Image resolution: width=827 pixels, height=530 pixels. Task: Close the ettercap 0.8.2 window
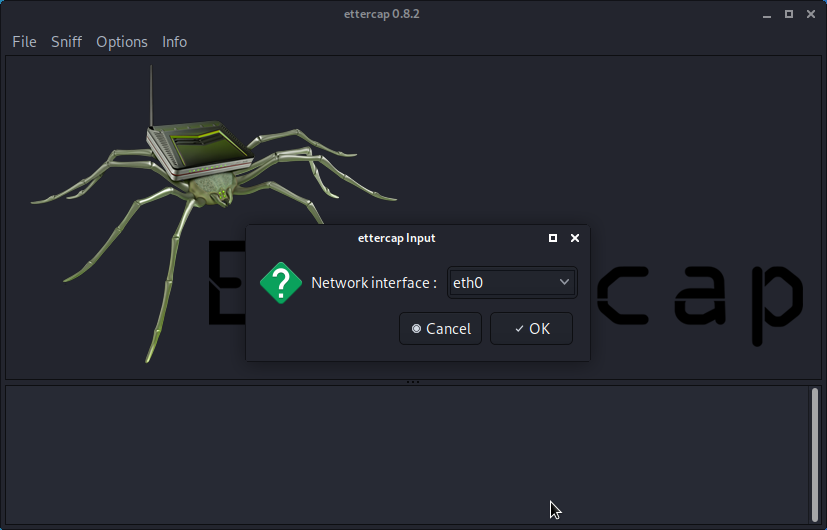point(811,14)
